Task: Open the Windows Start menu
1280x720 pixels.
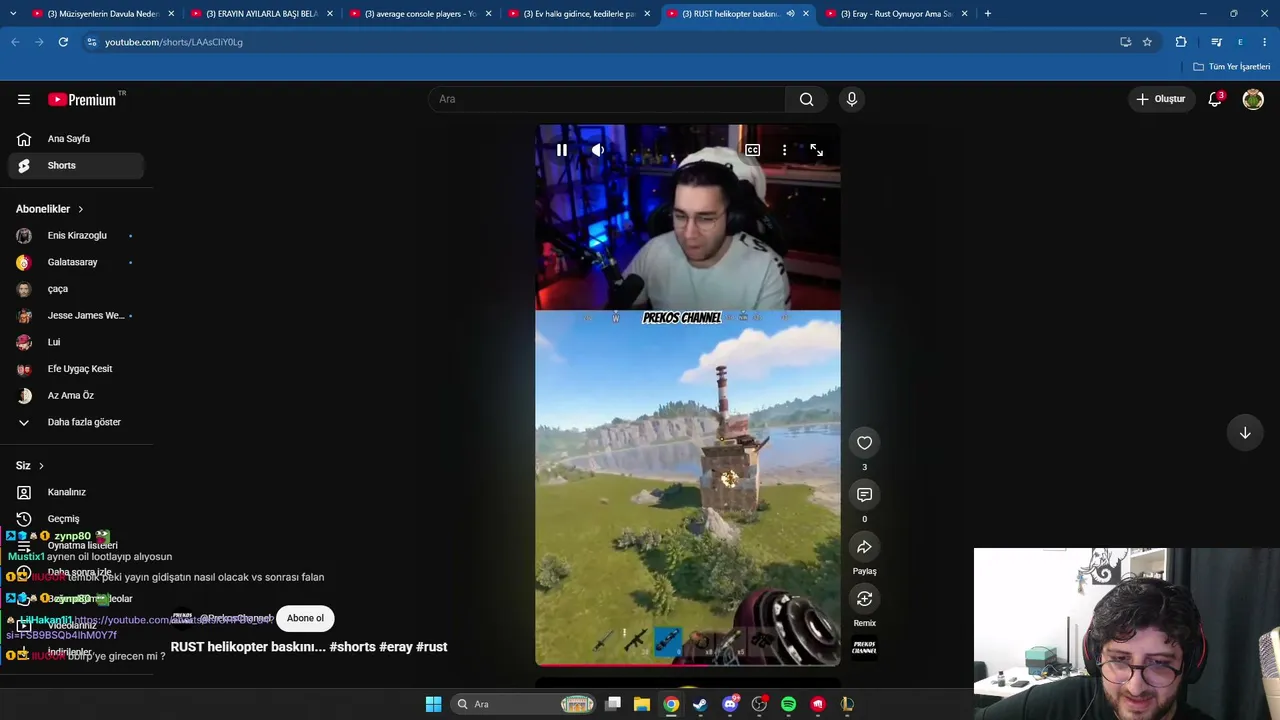Action: point(433,704)
